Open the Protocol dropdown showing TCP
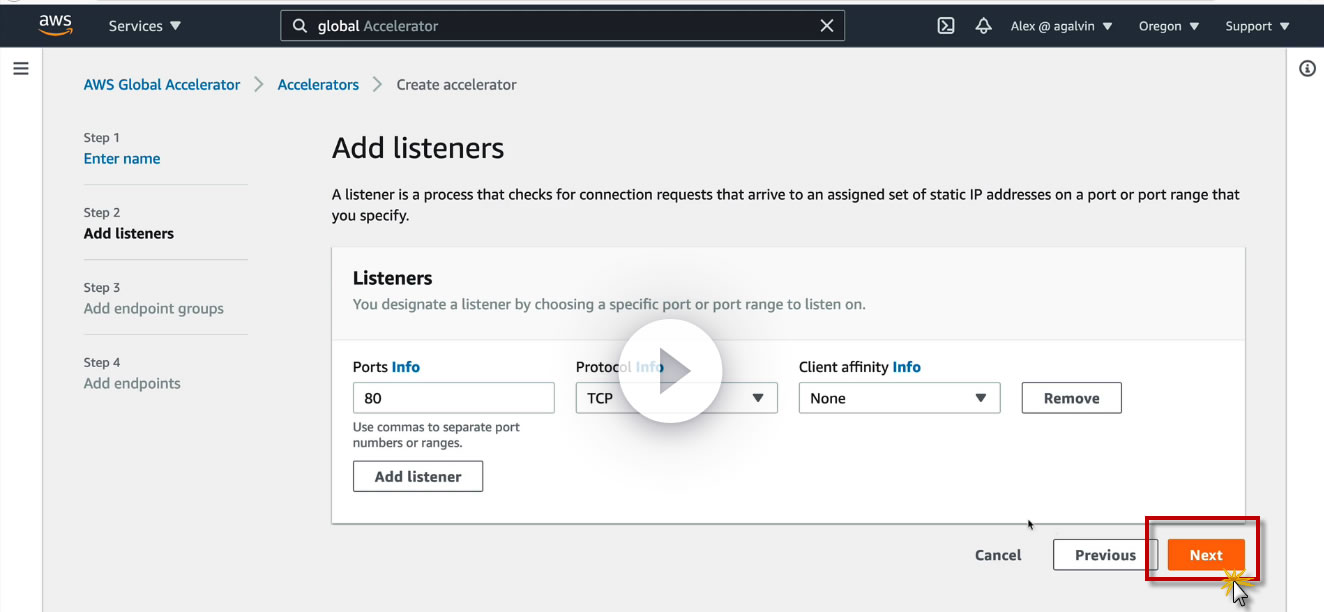 pyautogui.click(x=677, y=398)
